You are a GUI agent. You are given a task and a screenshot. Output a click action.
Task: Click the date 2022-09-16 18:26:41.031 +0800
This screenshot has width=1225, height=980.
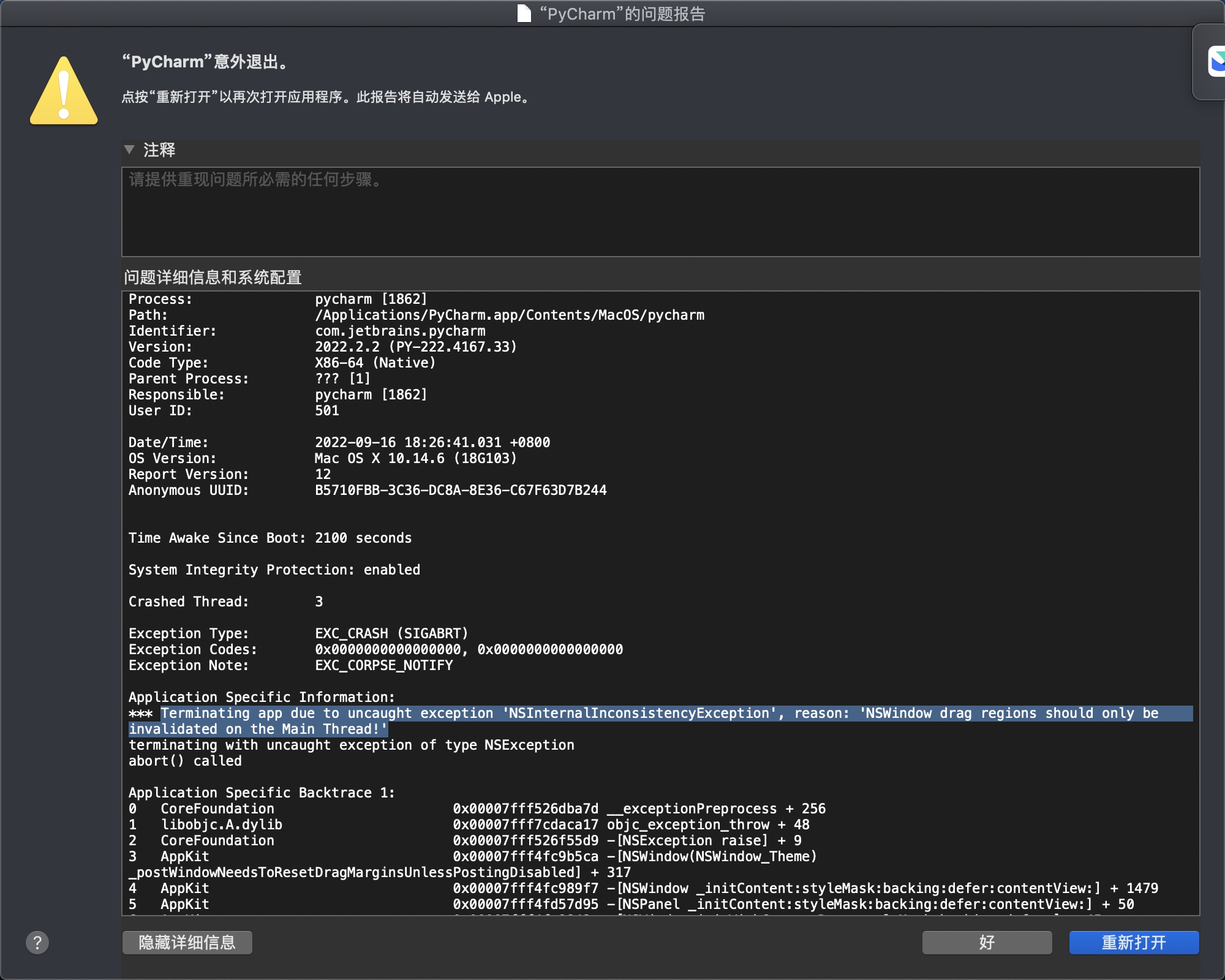click(432, 443)
